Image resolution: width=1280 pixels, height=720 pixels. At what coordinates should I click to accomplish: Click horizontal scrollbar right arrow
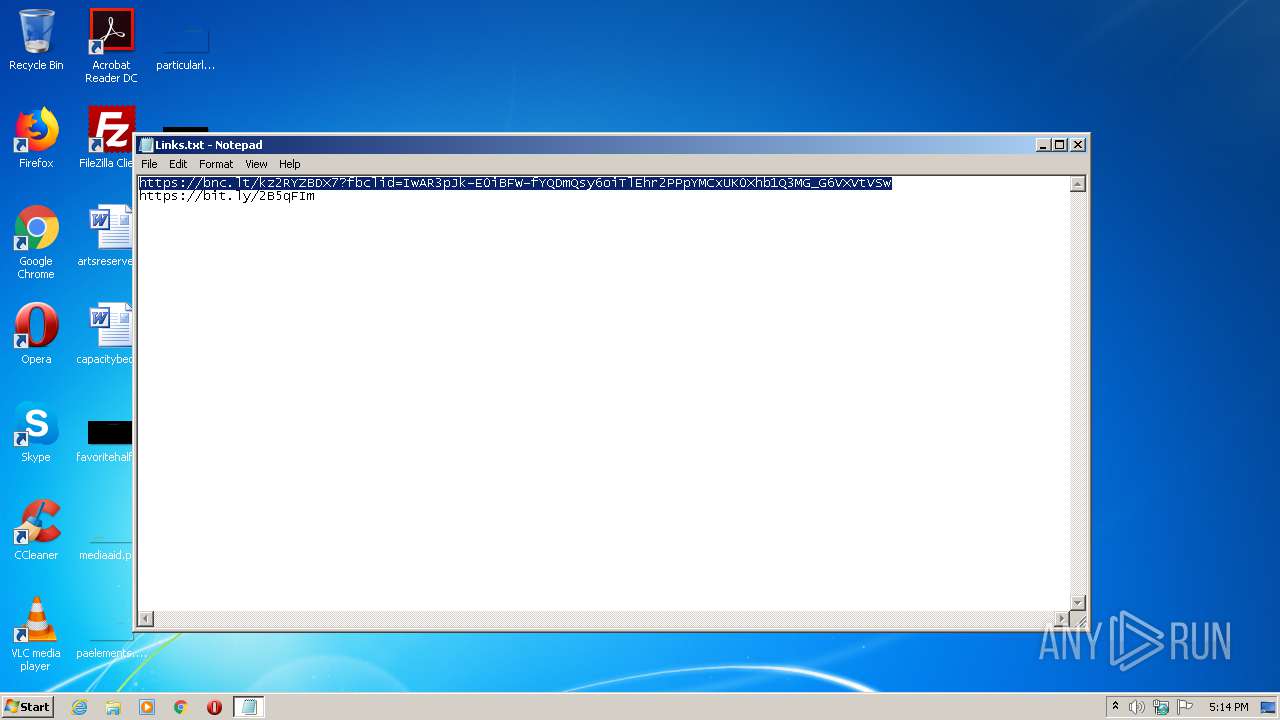(x=1062, y=619)
